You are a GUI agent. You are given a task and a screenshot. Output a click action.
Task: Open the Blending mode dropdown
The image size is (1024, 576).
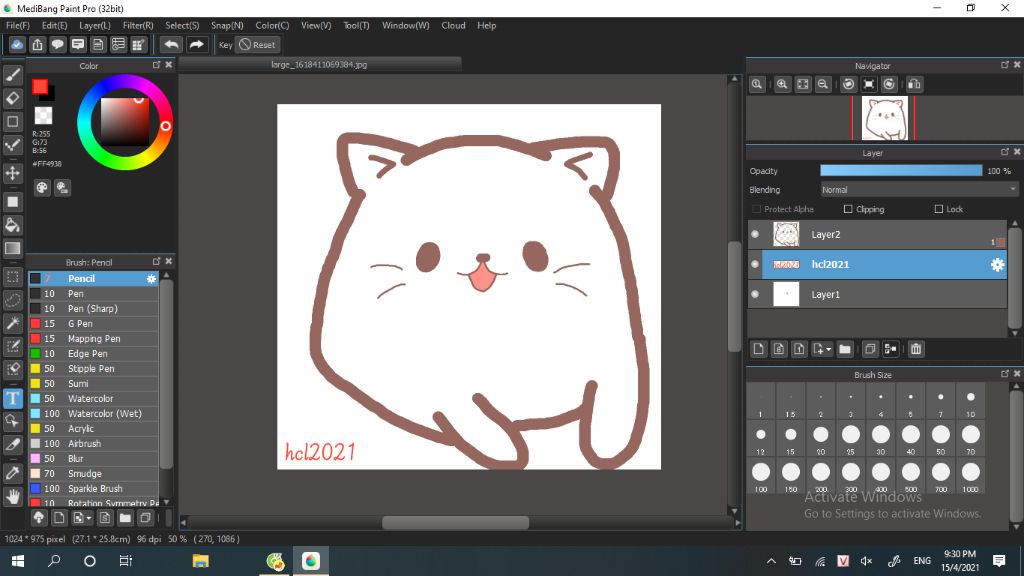(x=919, y=189)
